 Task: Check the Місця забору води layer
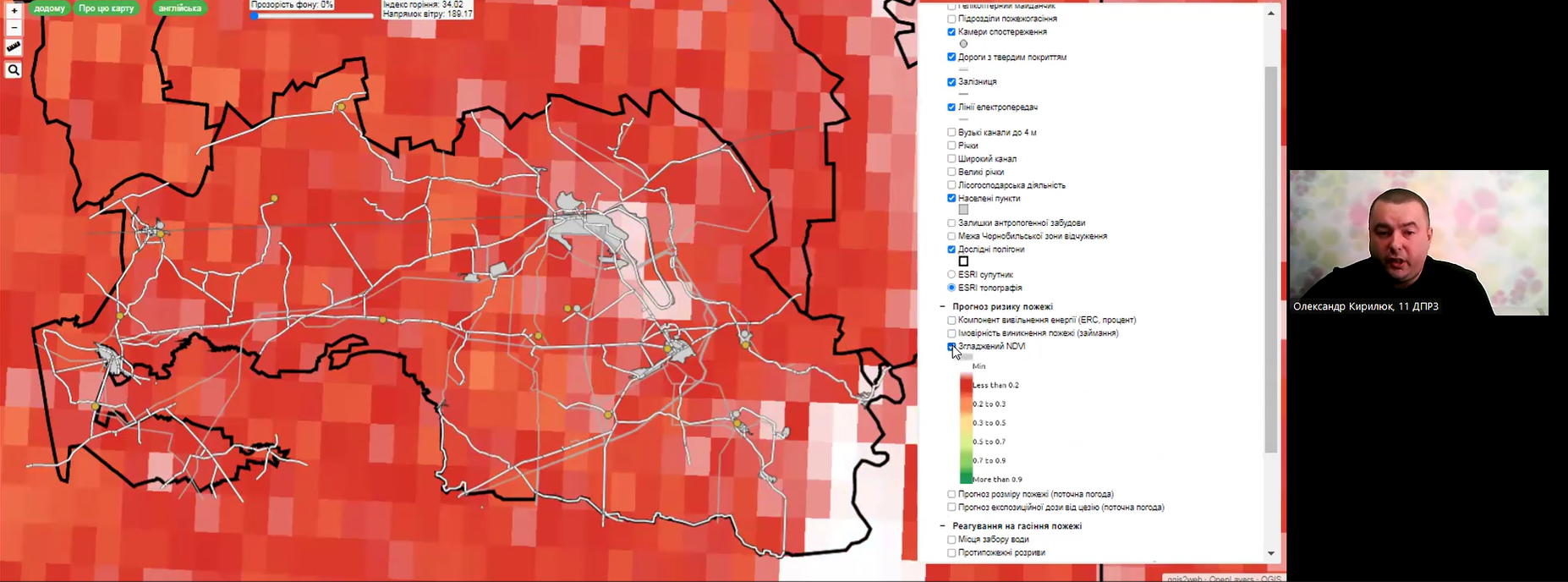pos(951,540)
